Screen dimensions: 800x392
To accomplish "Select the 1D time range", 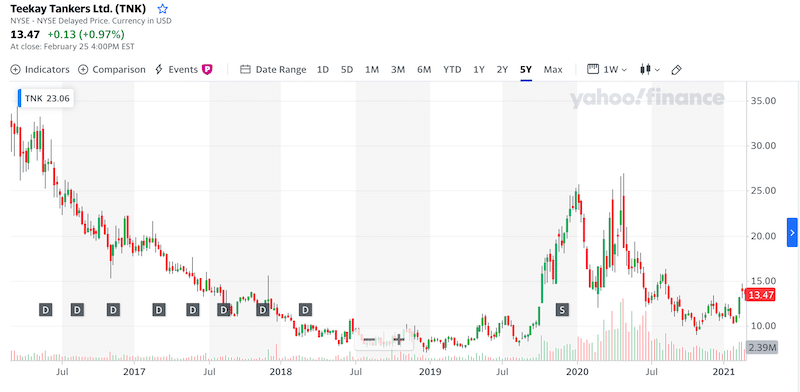I will tap(322, 69).
